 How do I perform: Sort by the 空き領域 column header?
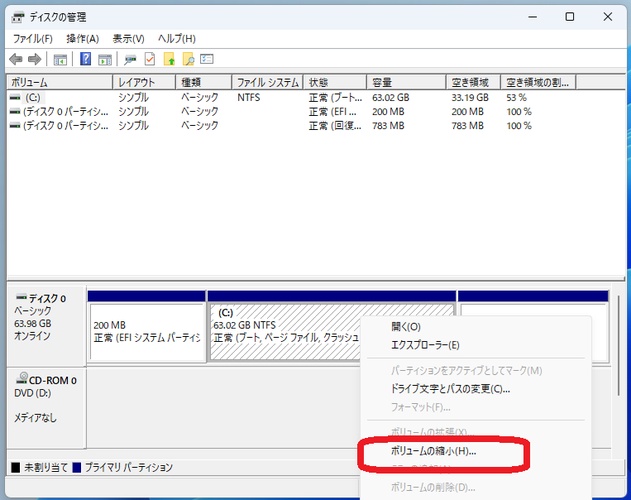[x=473, y=83]
